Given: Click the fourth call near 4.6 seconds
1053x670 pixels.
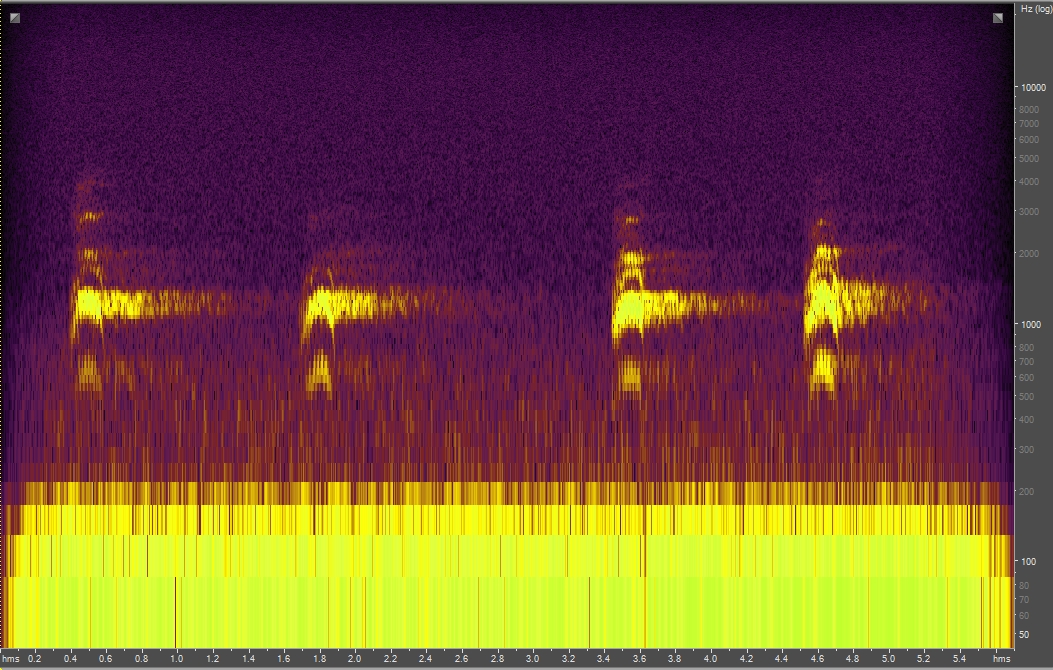Looking at the screenshot, I should tap(825, 300).
